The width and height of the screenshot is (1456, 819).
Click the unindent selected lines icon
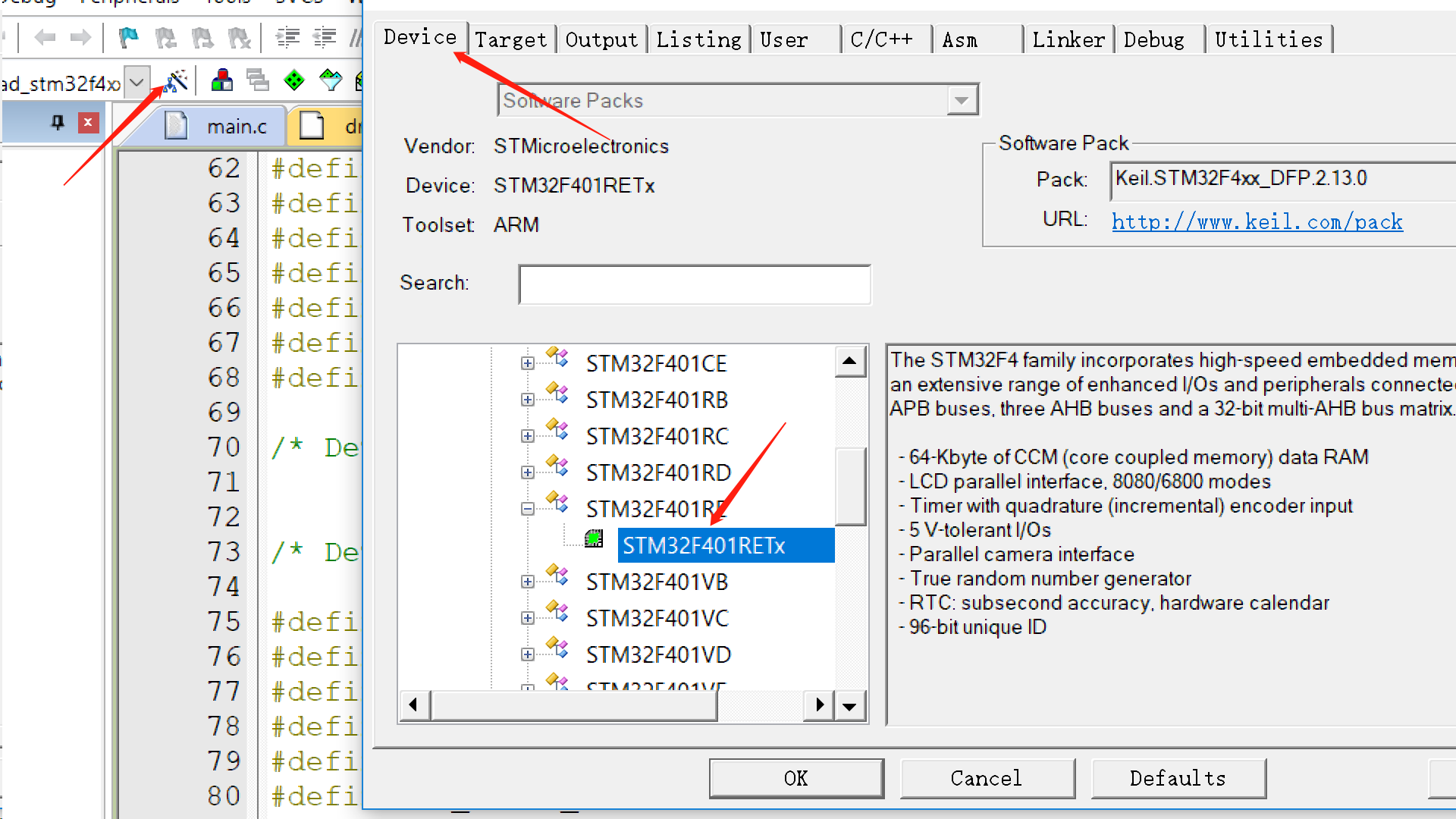pos(325,37)
